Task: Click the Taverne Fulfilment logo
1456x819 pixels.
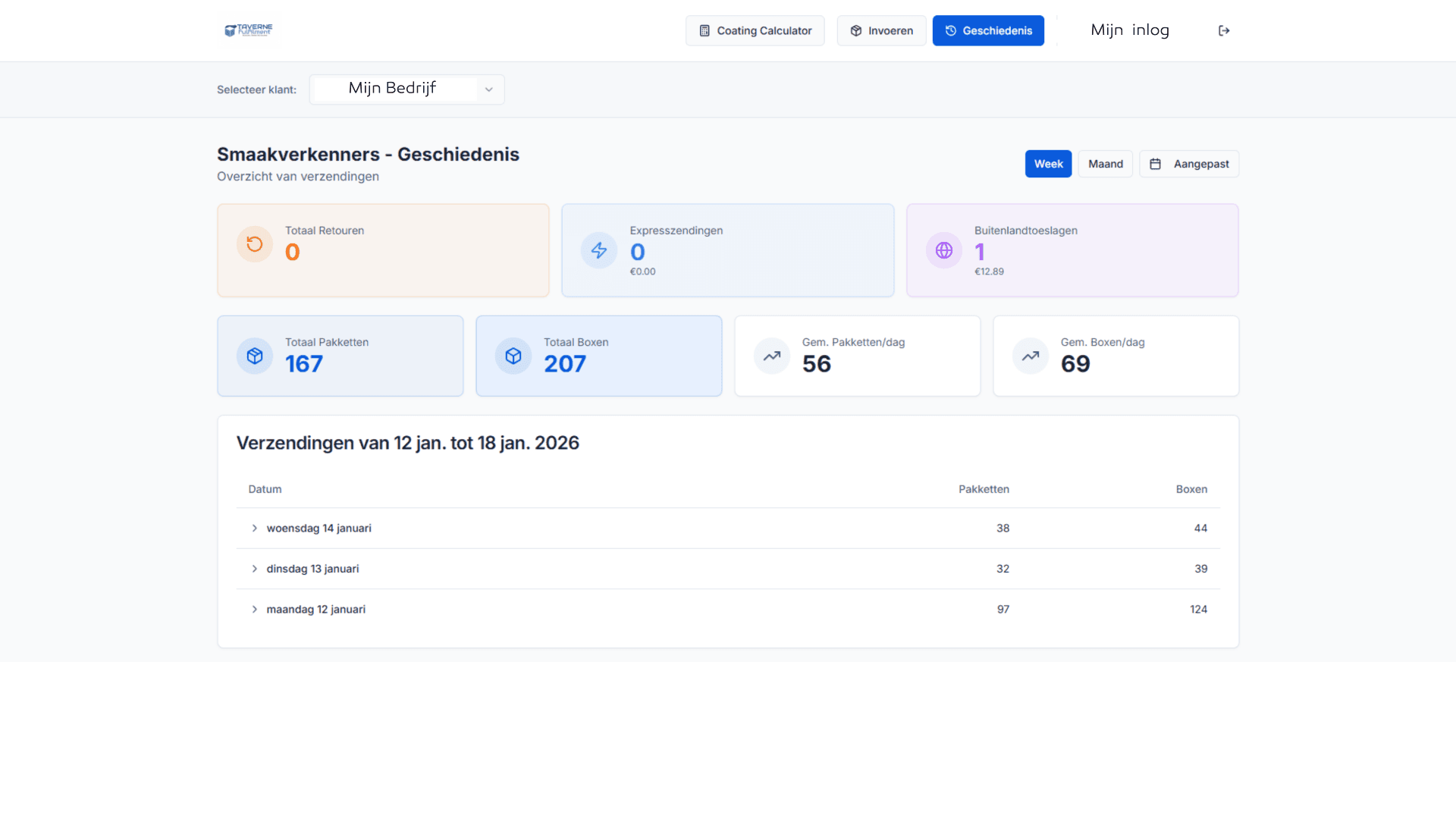Action: (249, 30)
